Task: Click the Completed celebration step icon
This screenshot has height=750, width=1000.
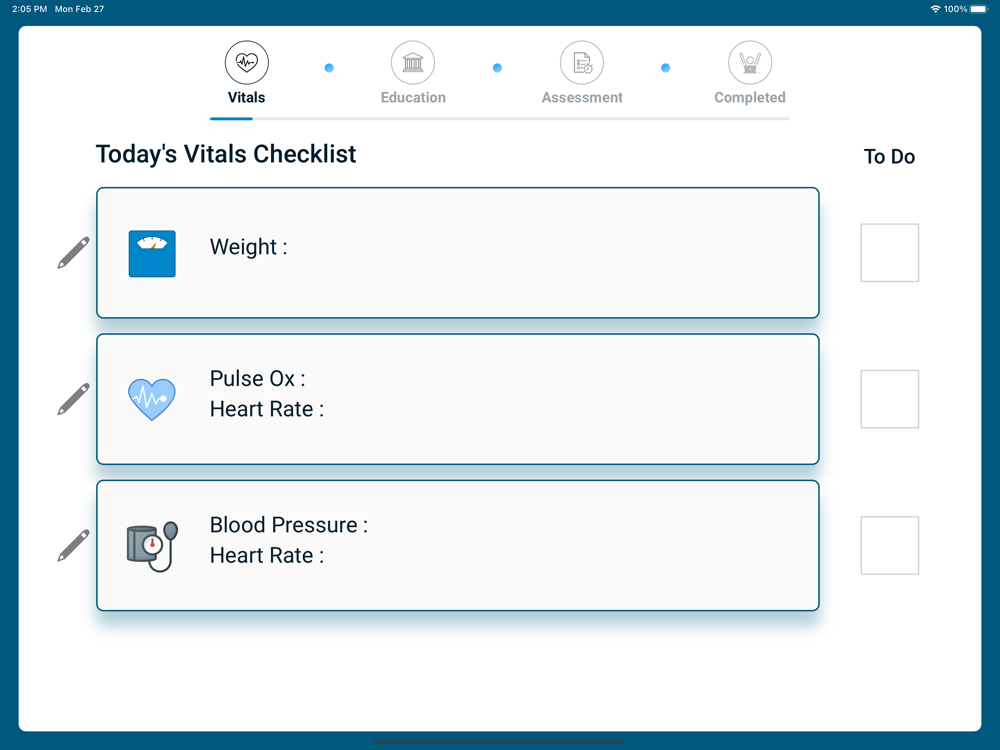Action: pos(750,63)
